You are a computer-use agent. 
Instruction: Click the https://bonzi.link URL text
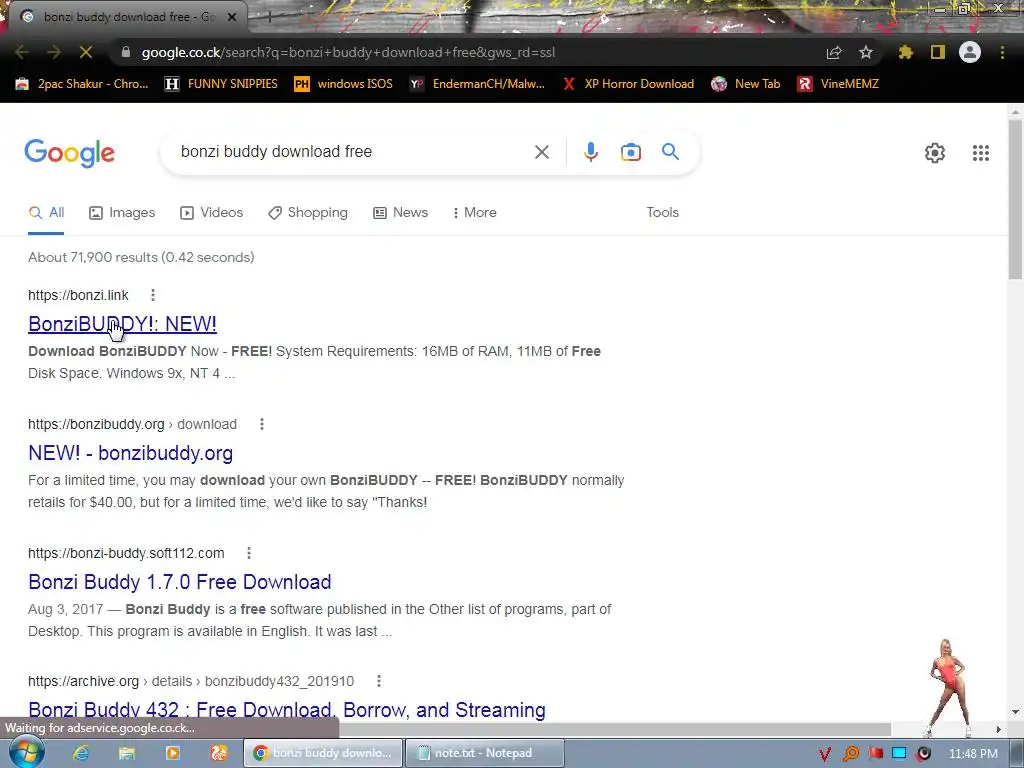[x=78, y=295]
